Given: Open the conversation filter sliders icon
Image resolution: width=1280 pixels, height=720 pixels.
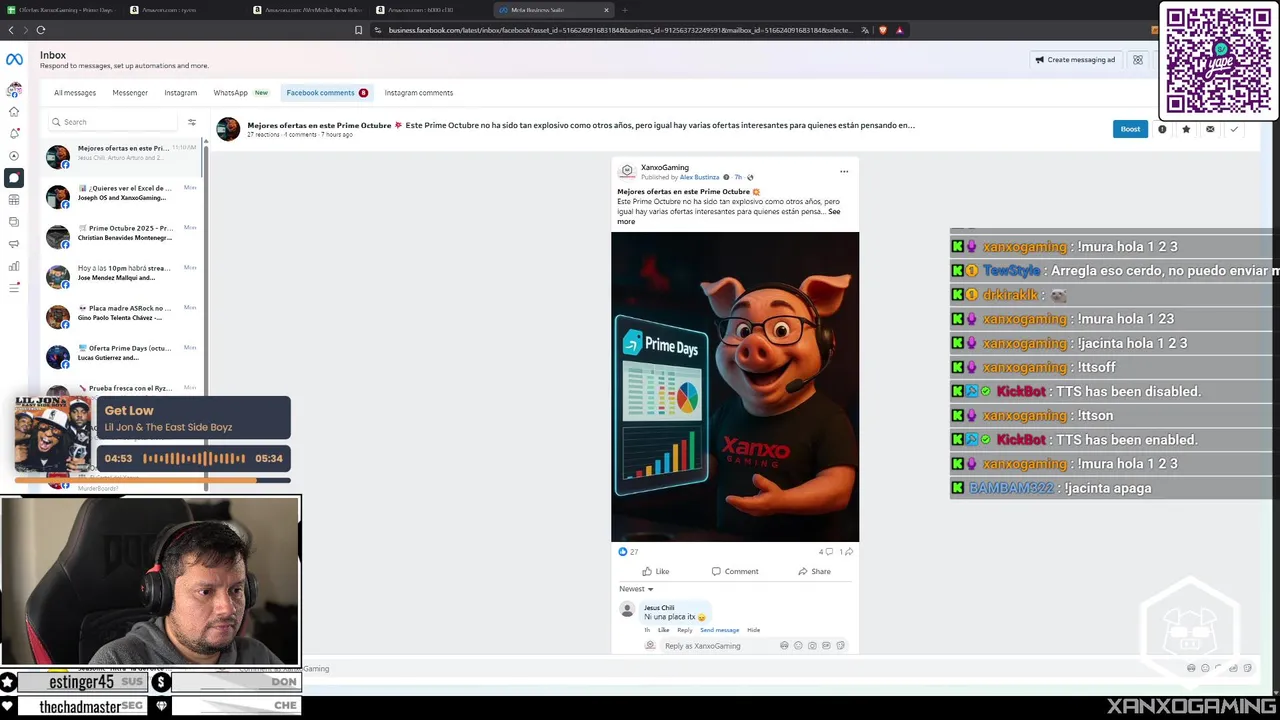Looking at the screenshot, I should click(x=192, y=122).
